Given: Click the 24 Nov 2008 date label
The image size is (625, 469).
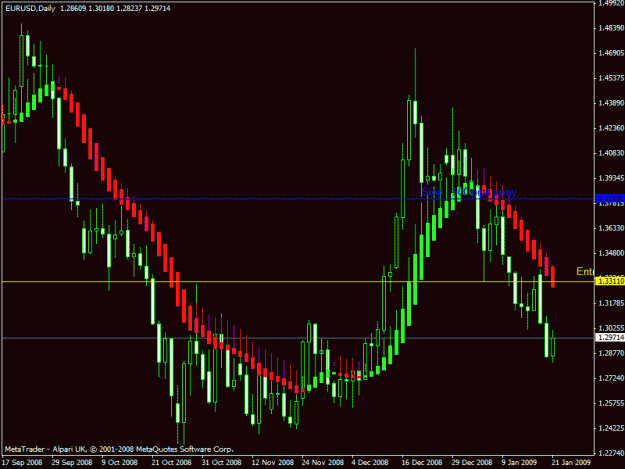Looking at the screenshot, I should pos(322,463).
